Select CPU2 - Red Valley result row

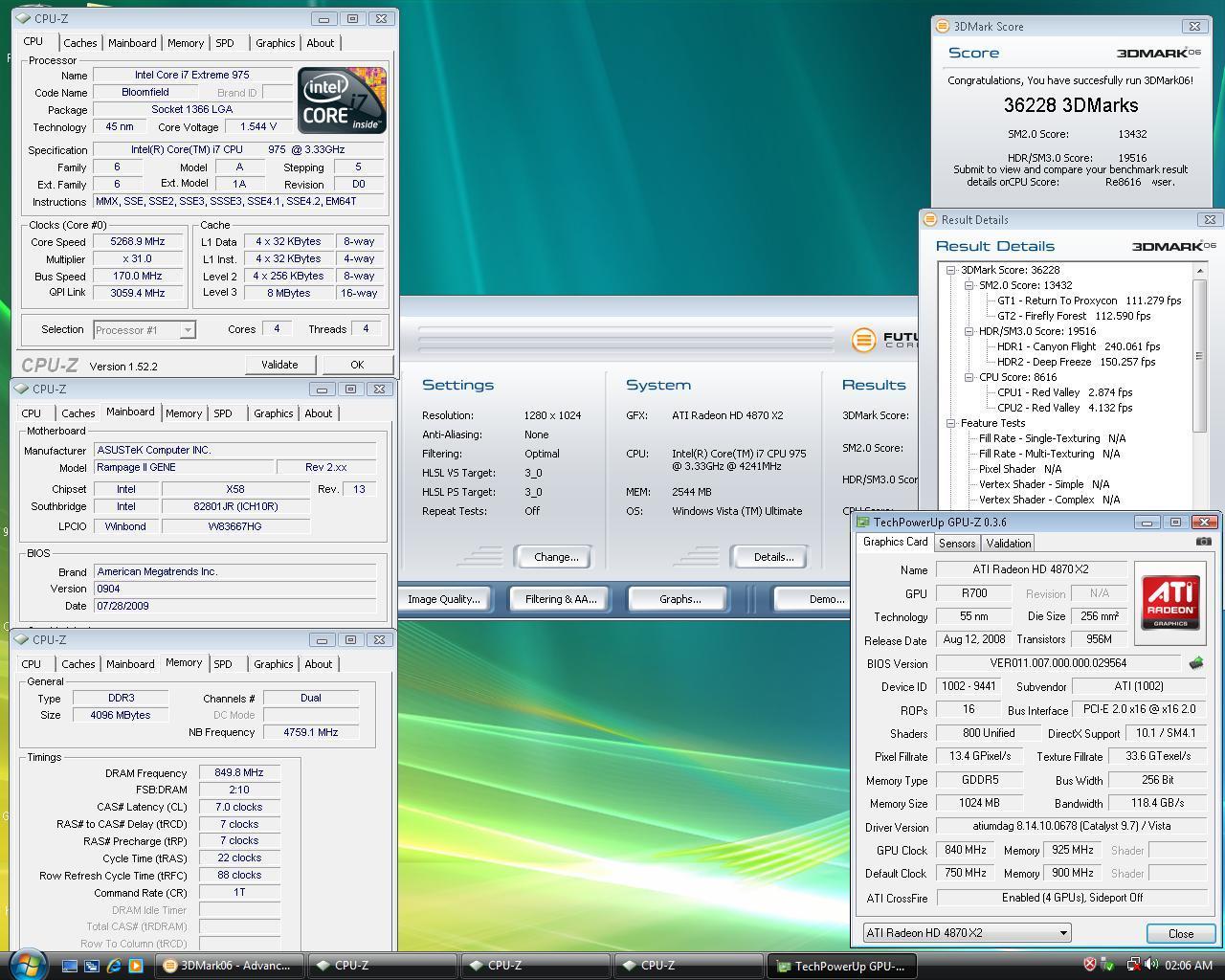pyautogui.click(x=1064, y=408)
